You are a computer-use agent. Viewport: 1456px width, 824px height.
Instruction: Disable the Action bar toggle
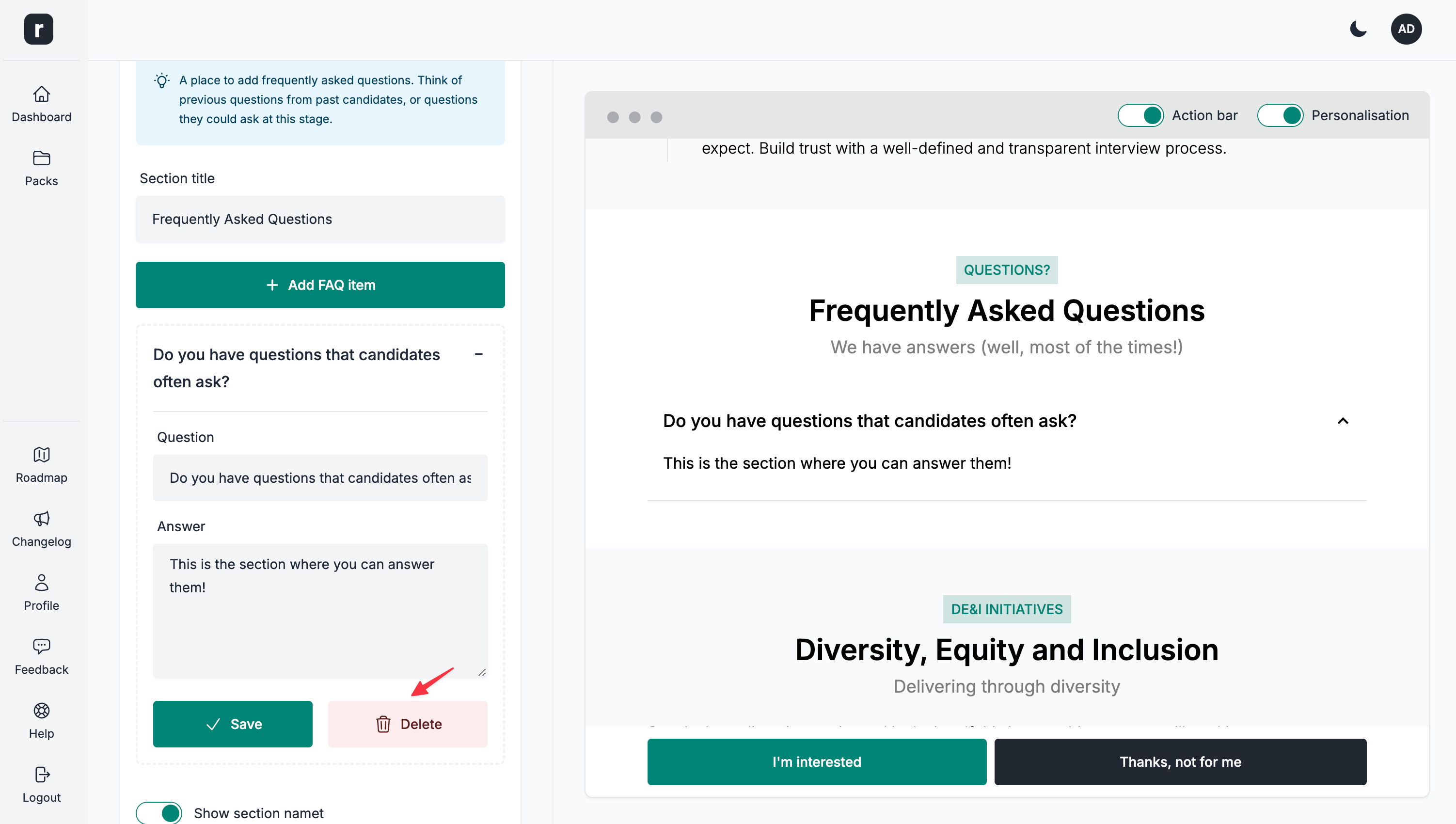tap(1140, 115)
